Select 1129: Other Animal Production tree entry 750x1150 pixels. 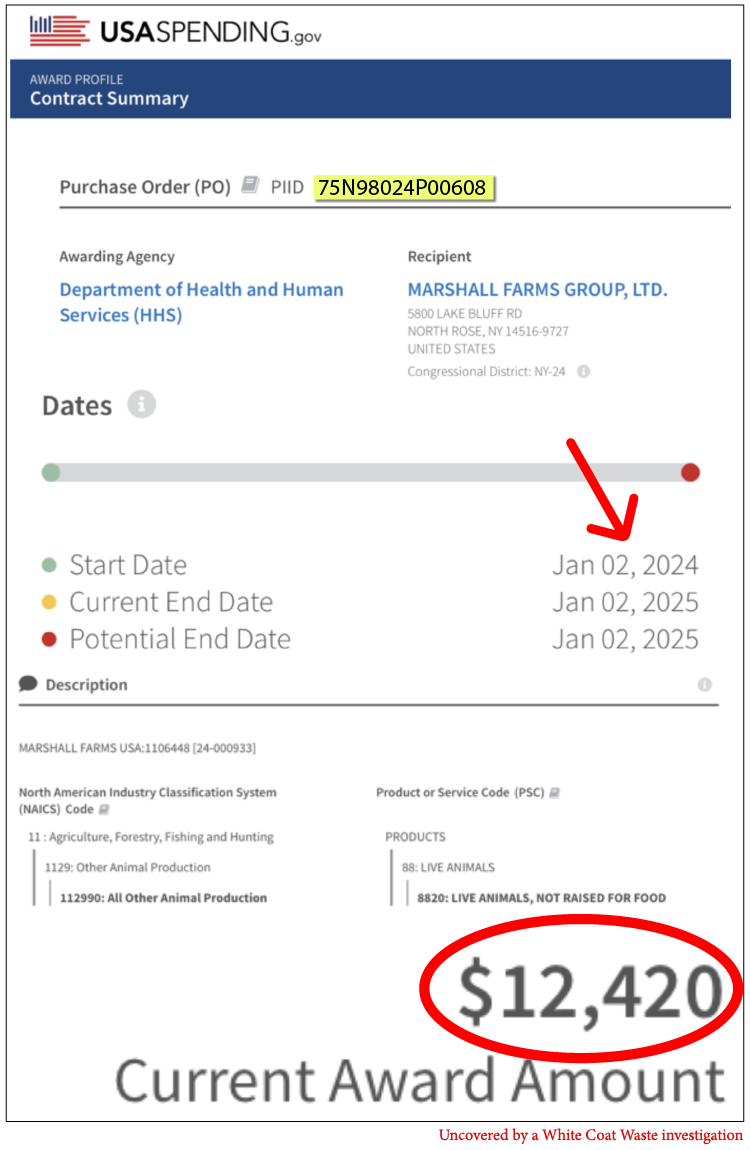coord(128,867)
